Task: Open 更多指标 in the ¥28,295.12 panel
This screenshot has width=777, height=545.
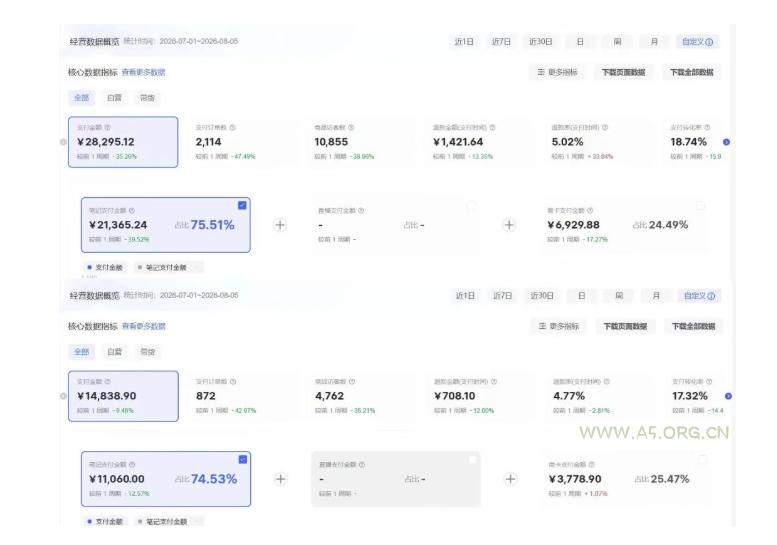Action: pyautogui.click(x=557, y=72)
